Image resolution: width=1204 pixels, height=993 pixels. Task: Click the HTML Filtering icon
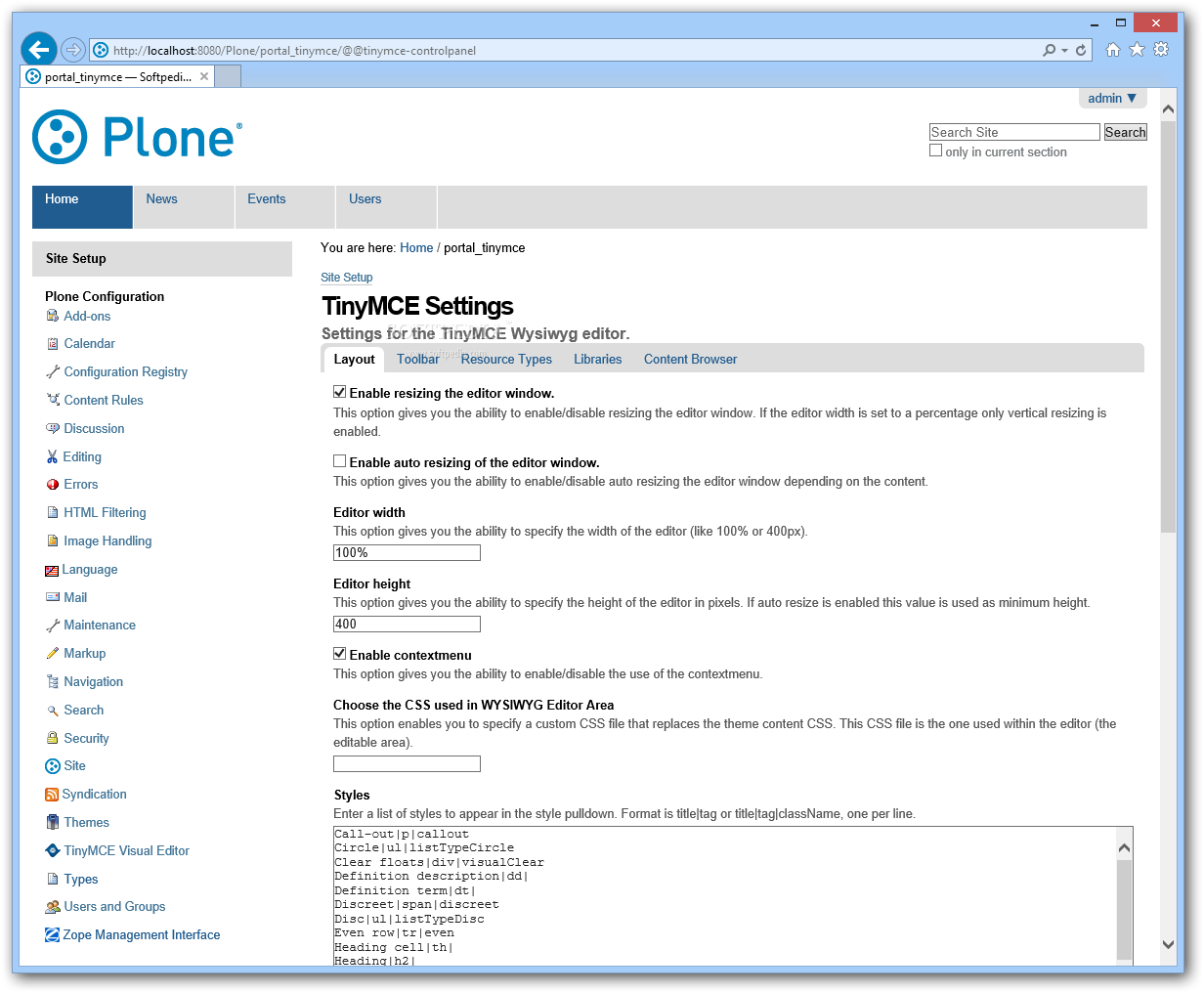53,512
